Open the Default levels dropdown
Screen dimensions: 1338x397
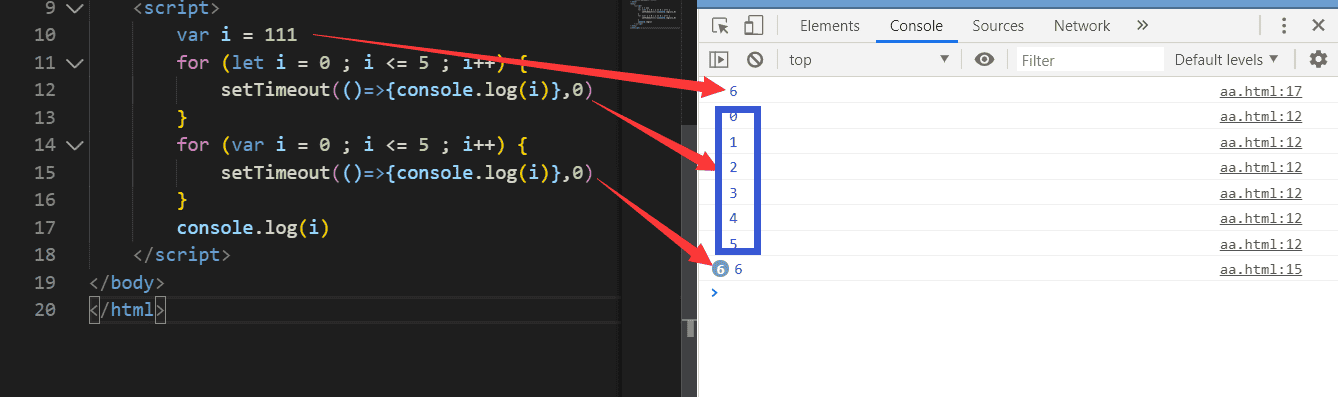click(x=1227, y=60)
